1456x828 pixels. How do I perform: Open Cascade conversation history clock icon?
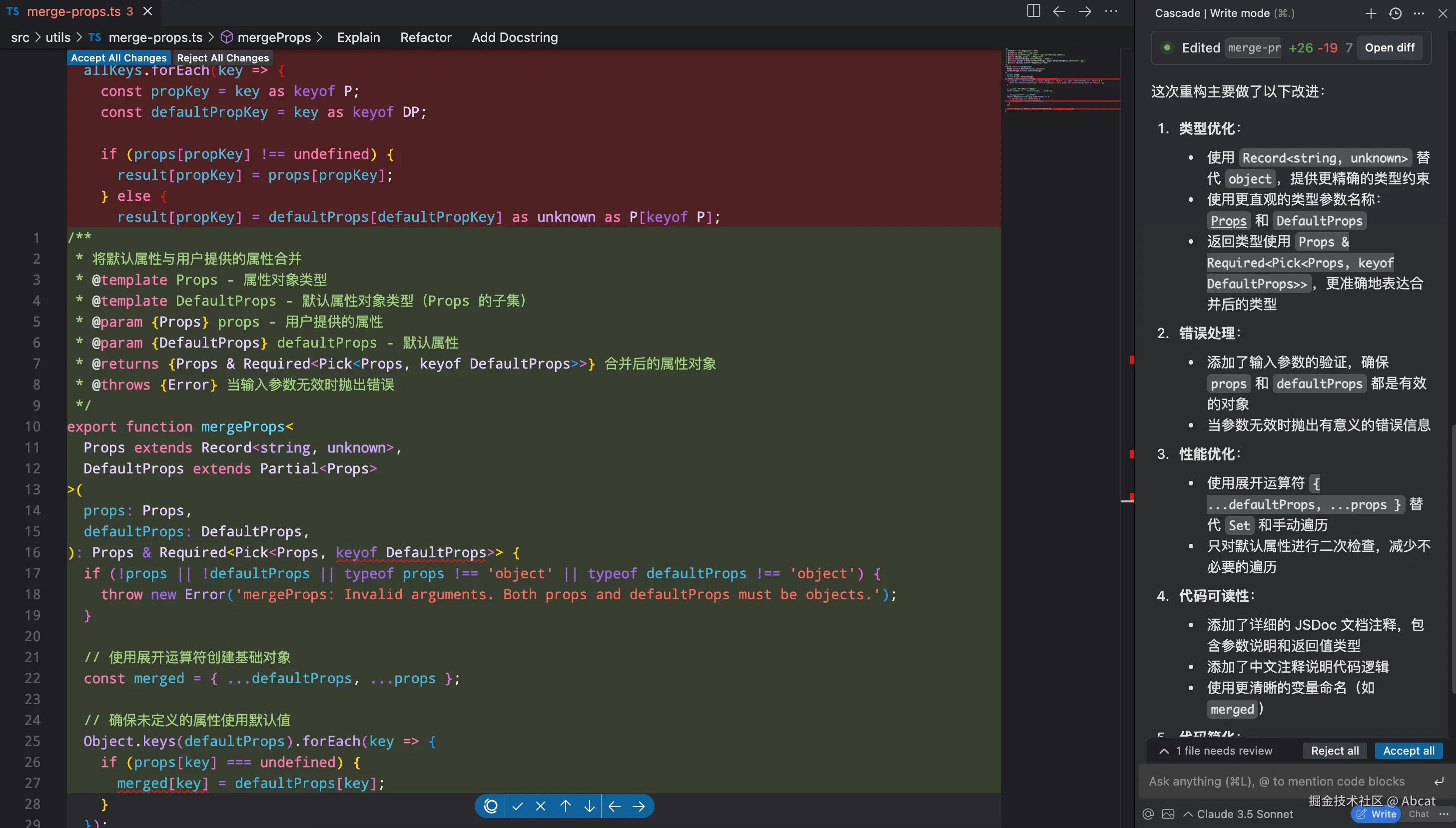[1395, 13]
